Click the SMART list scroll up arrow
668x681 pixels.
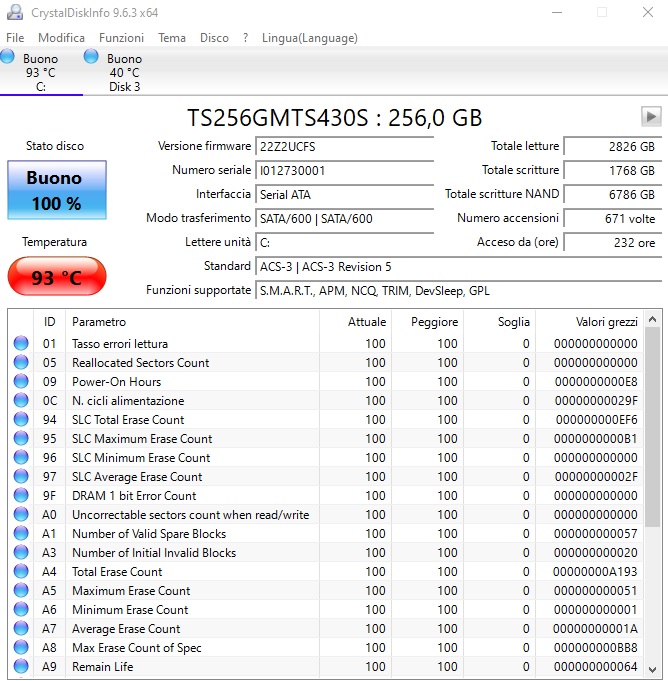tap(652, 320)
